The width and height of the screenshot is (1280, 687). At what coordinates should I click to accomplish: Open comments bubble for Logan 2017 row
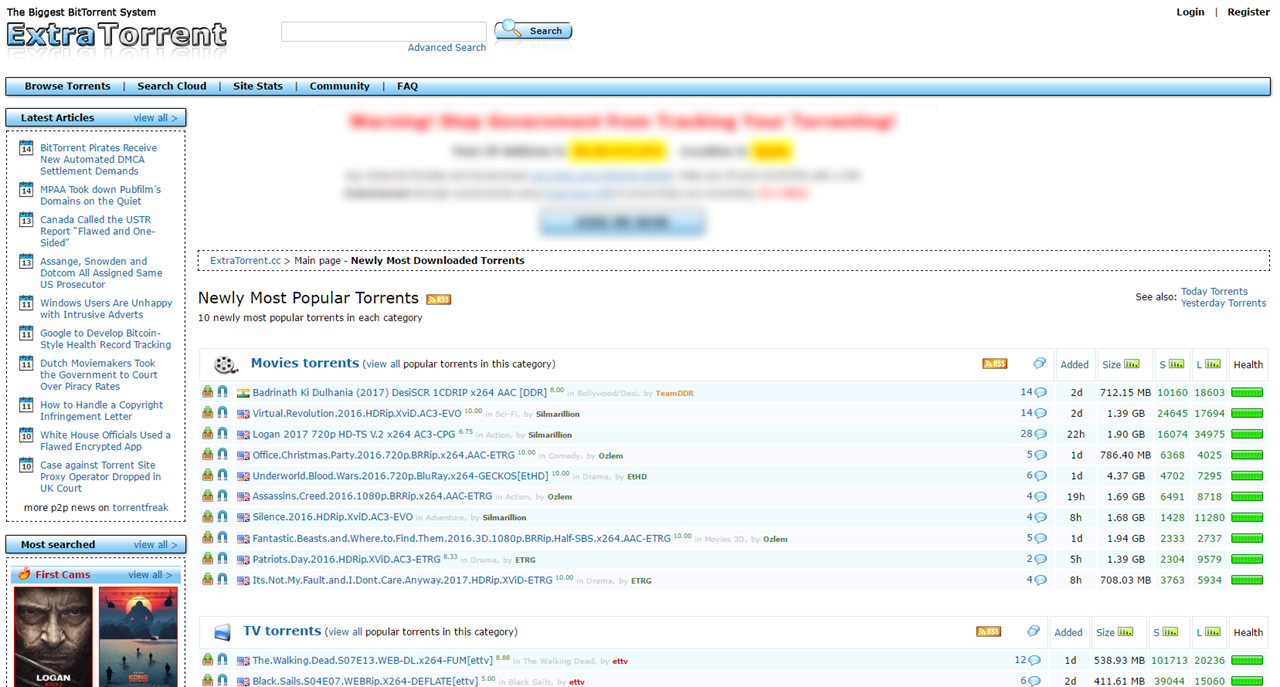(x=1040, y=435)
